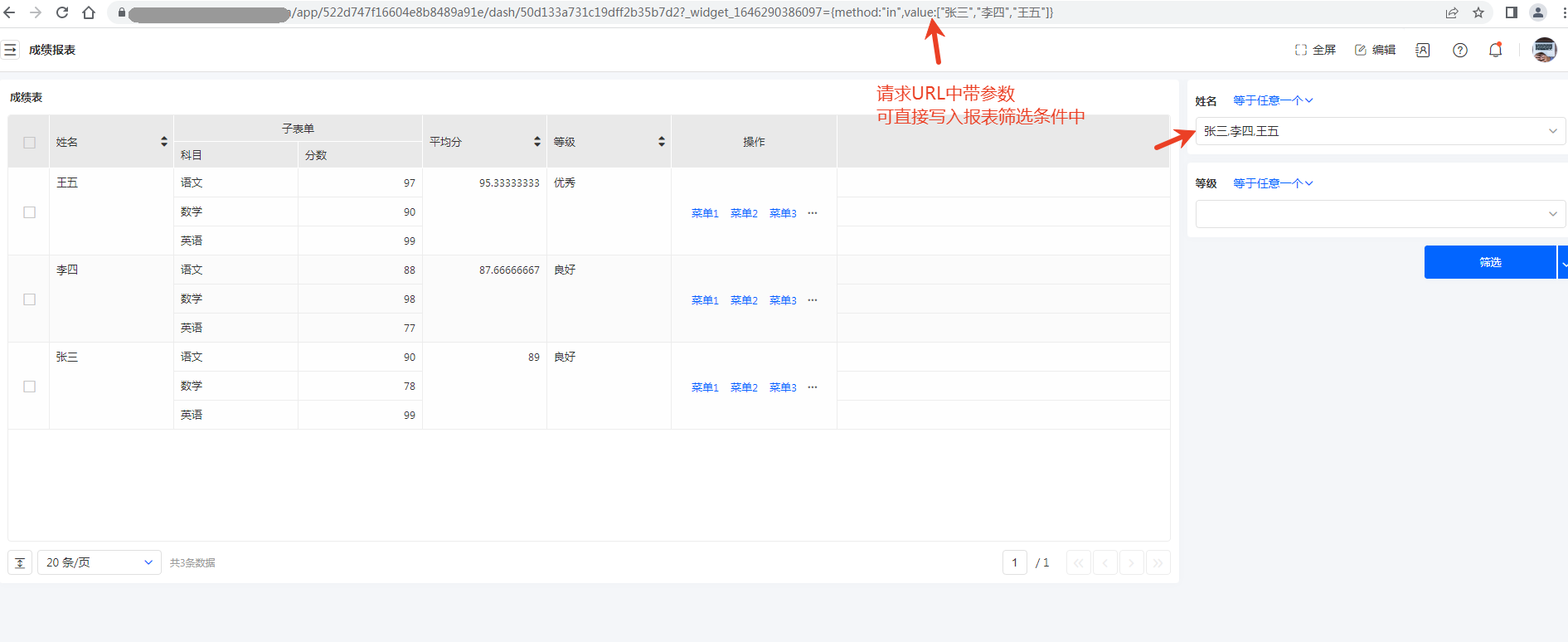Tick the select-all checkbox in table header

click(x=30, y=142)
